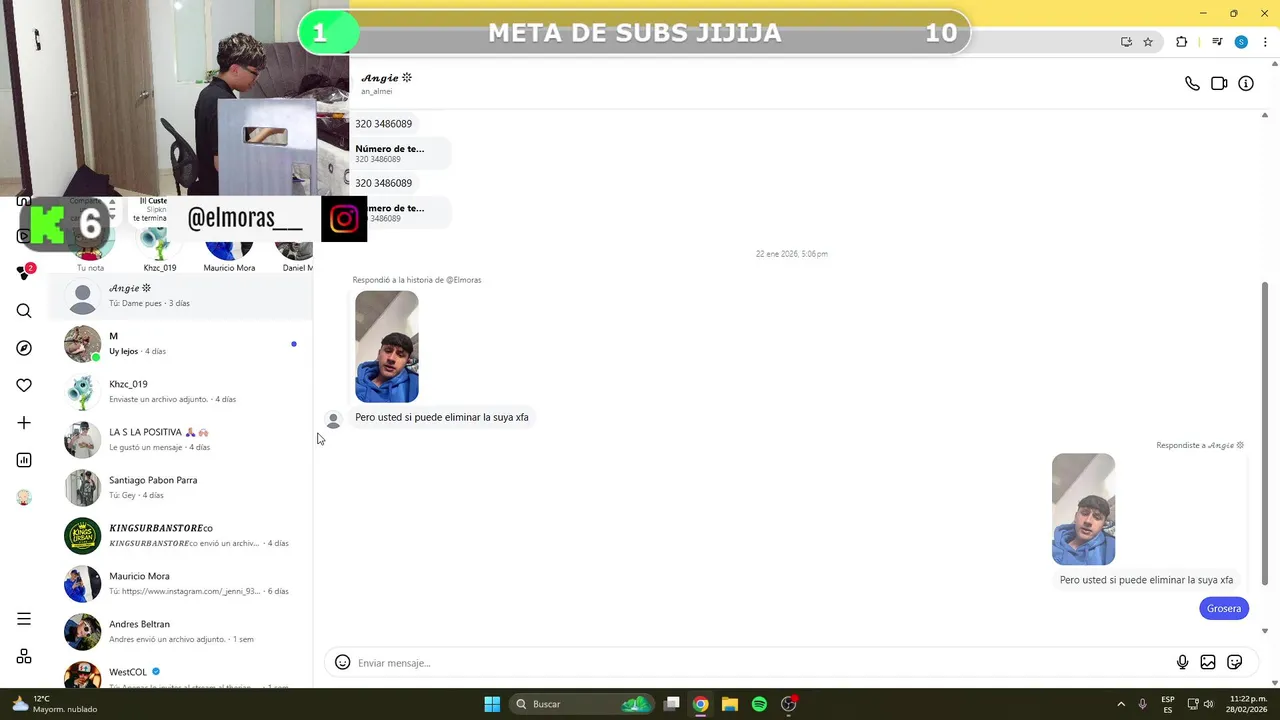The image size is (1280, 720).
Task: Open Mauricio Mora chat in list
Action: (181, 583)
